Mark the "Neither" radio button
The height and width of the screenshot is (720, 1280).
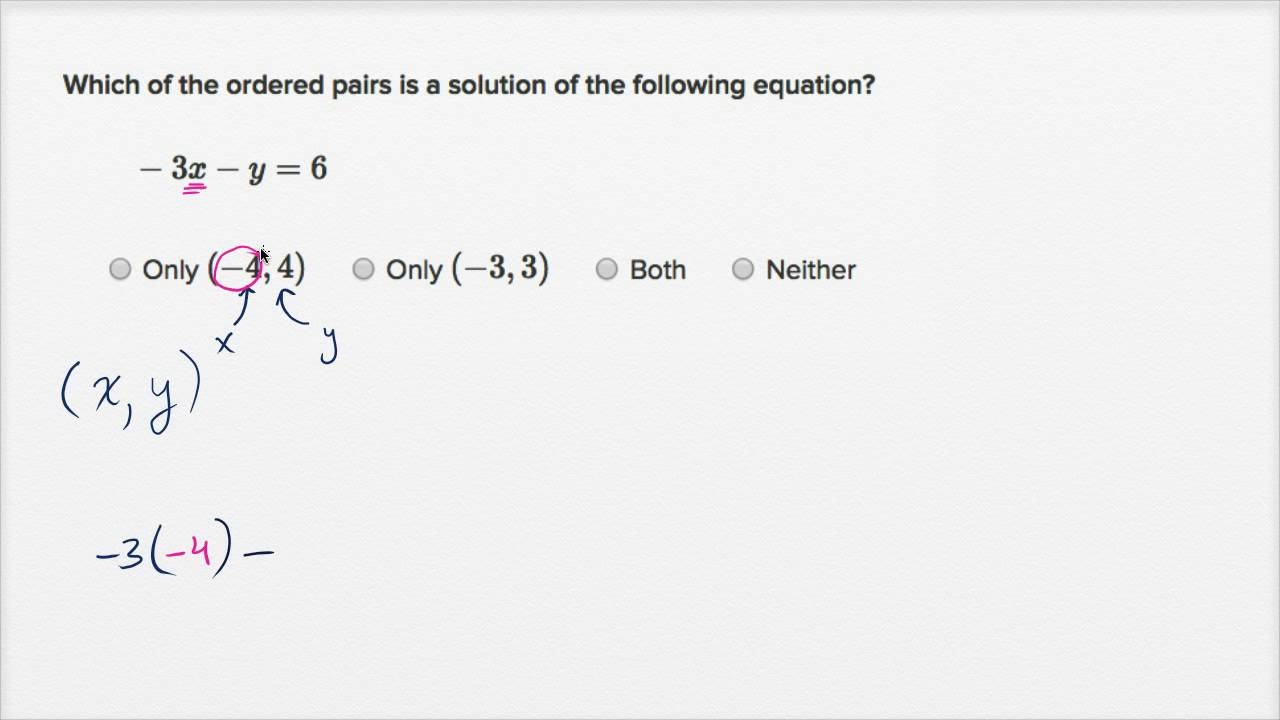pyautogui.click(x=743, y=269)
